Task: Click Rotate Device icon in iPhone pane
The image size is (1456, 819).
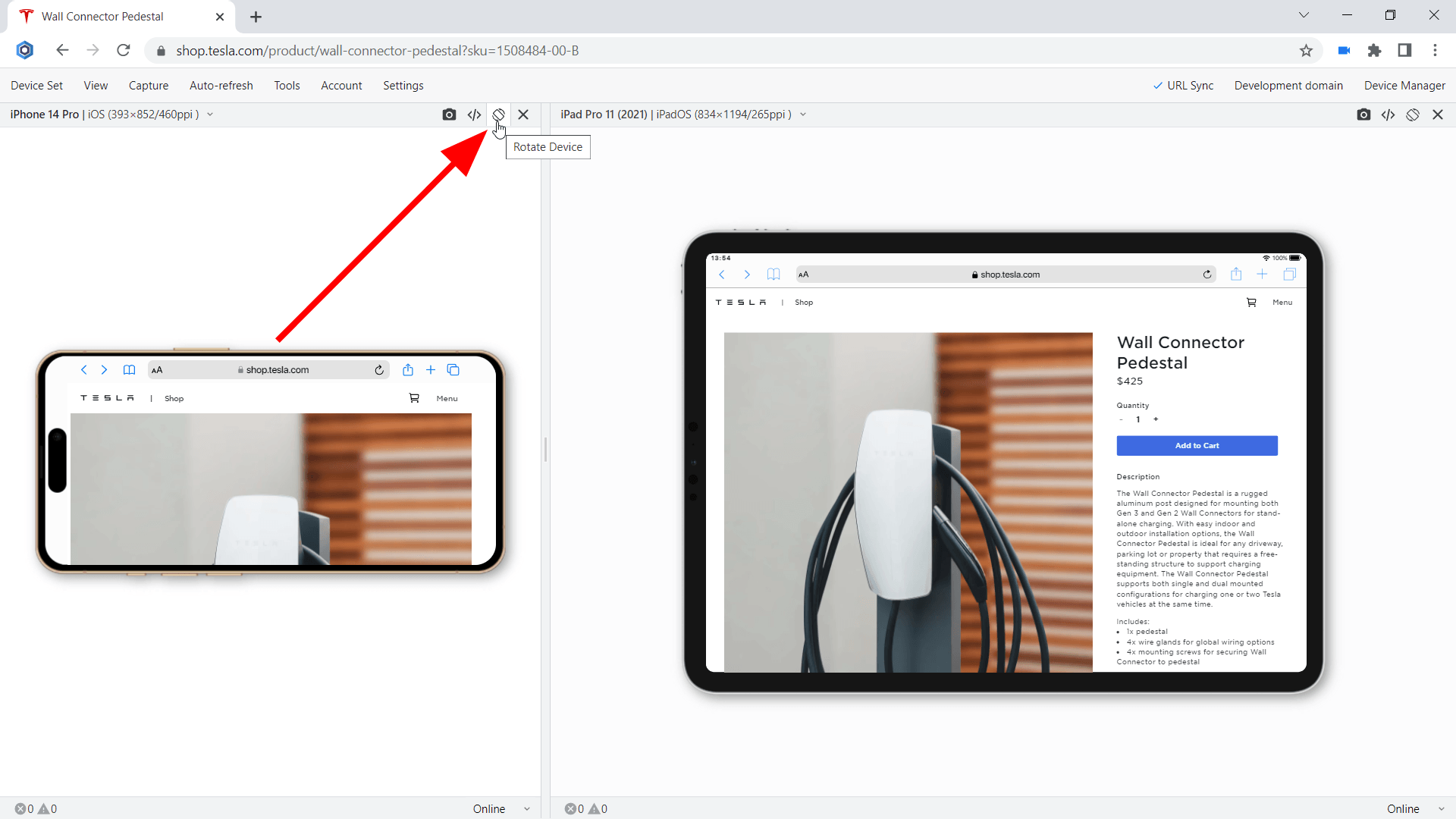Action: [x=498, y=115]
